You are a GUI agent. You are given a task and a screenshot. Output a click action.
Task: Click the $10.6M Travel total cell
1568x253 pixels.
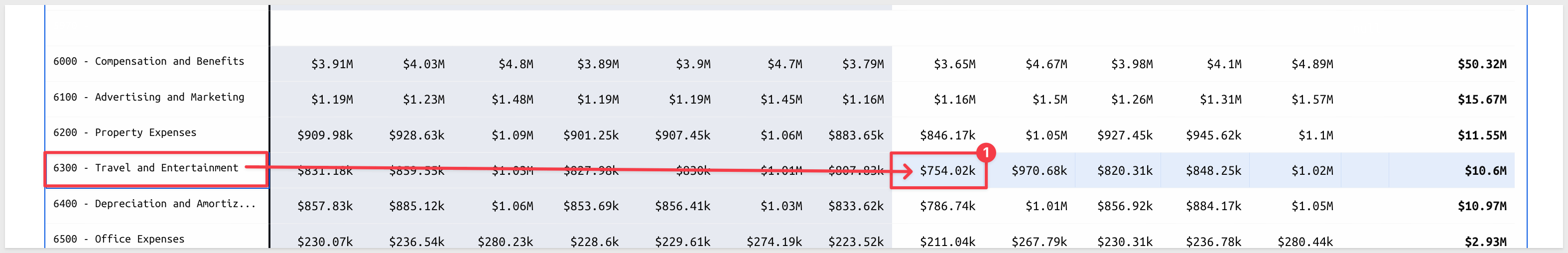(1485, 171)
